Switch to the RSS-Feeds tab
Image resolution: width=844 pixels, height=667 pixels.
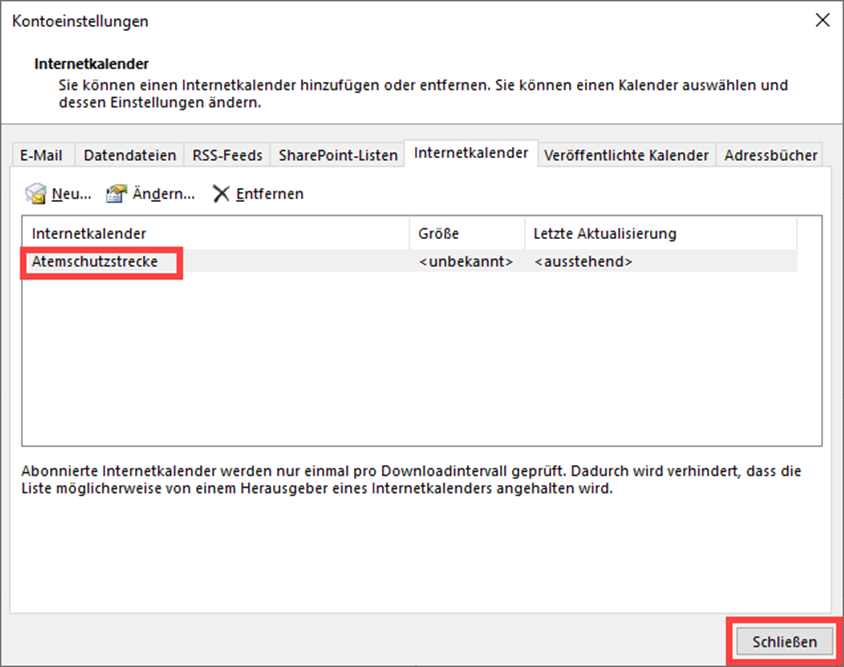click(x=227, y=155)
